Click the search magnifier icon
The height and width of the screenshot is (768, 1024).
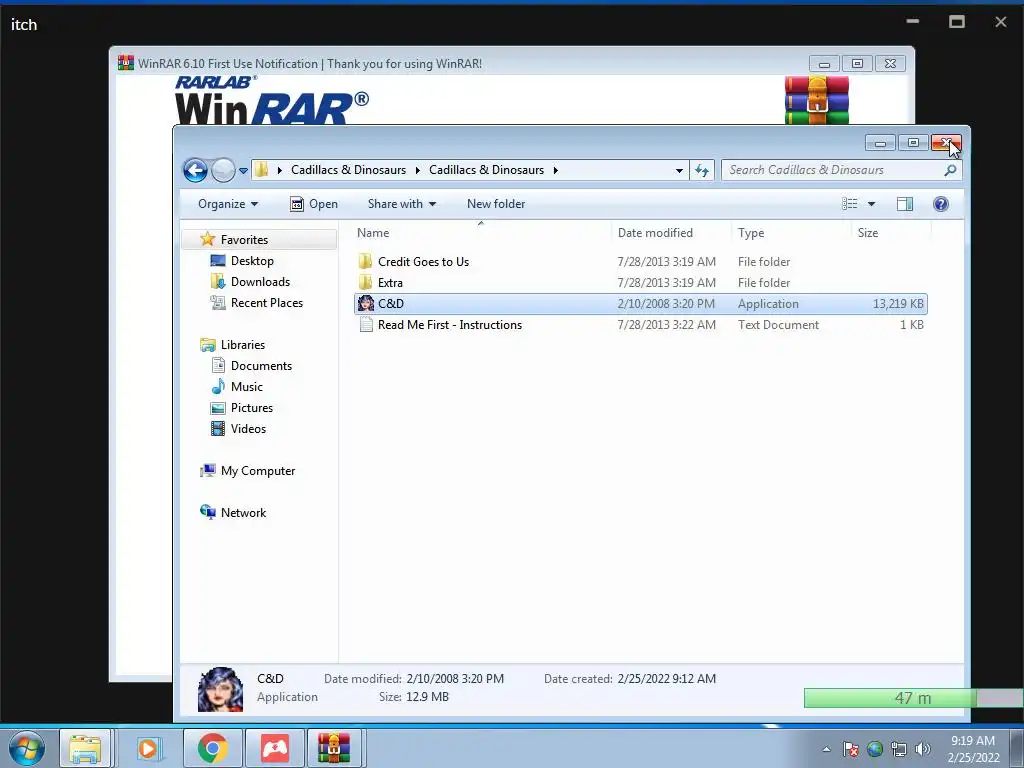click(950, 170)
